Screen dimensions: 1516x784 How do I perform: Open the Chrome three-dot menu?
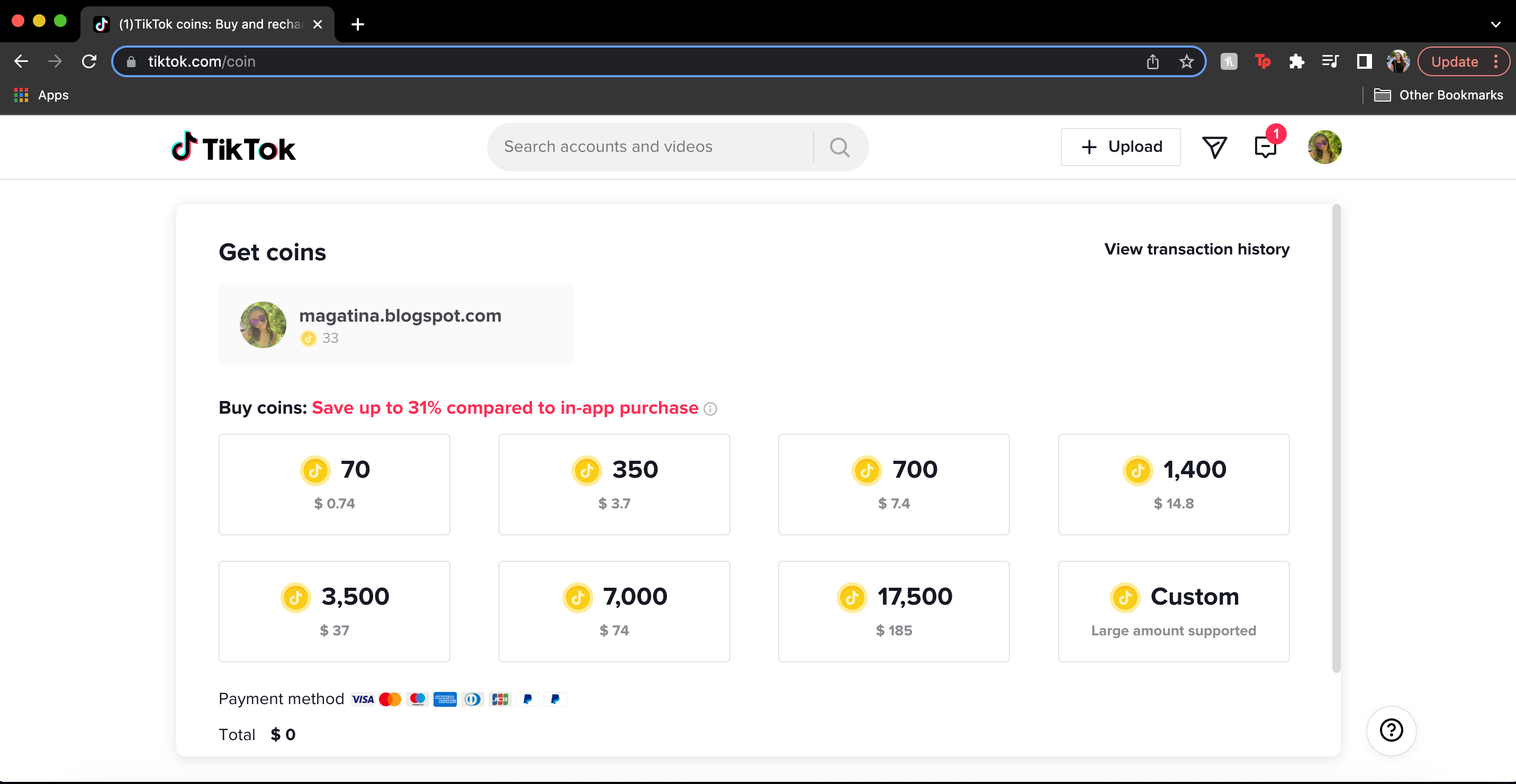[1496, 61]
